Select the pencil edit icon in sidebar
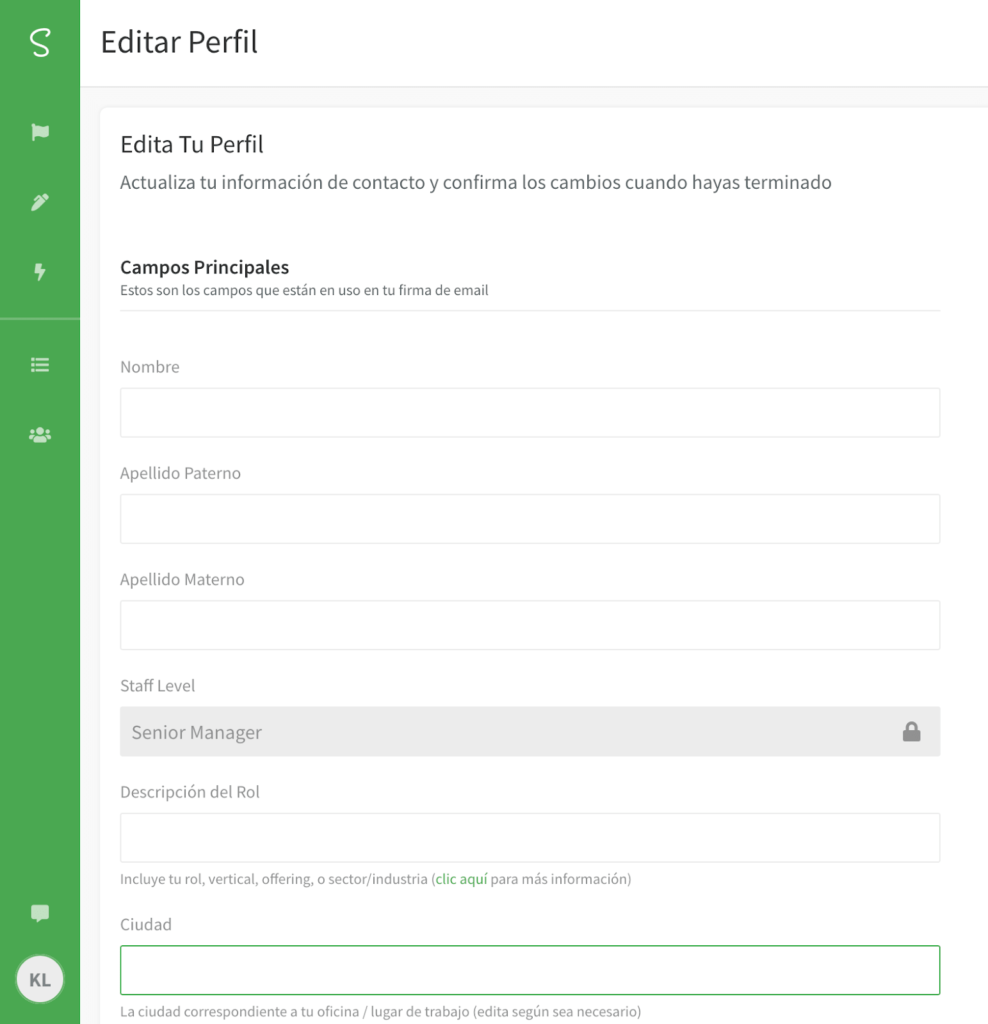The image size is (988, 1024). click(x=40, y=202)
